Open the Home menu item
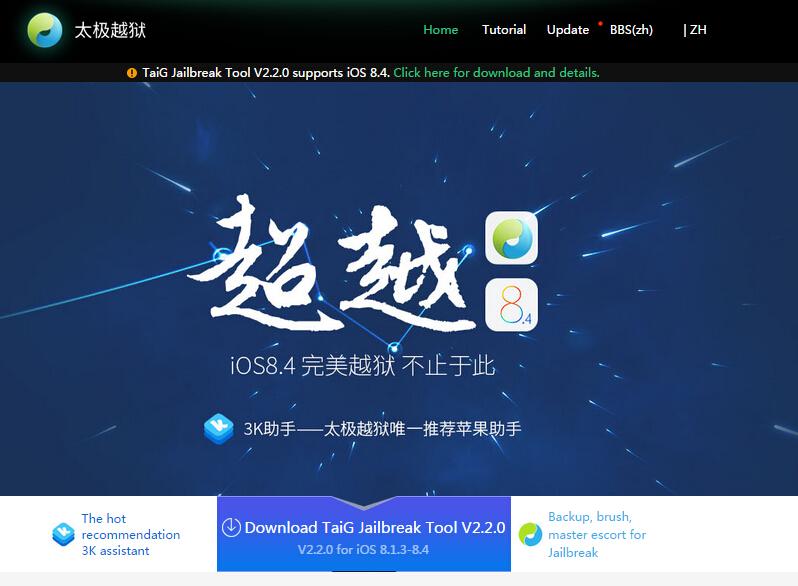Viewport: 798px width, 586px height. pos(441,30)
